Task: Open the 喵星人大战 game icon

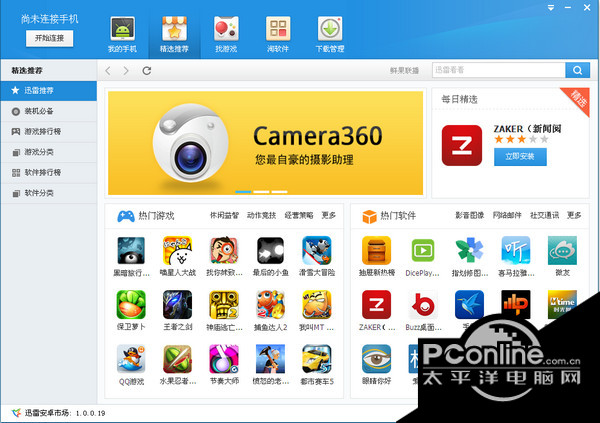Action: click(178, 251)
